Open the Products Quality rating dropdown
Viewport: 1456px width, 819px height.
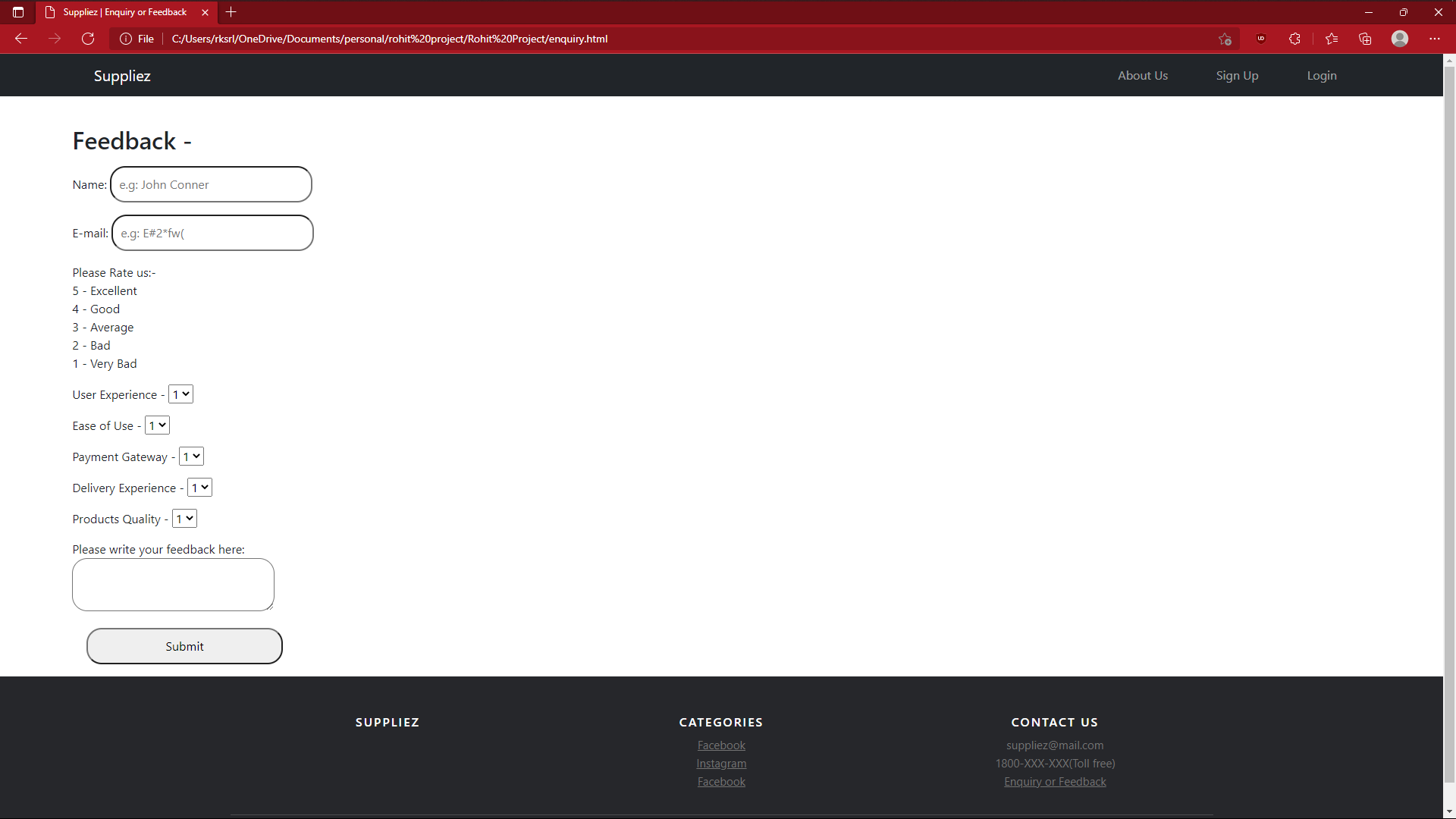point(184,518)
